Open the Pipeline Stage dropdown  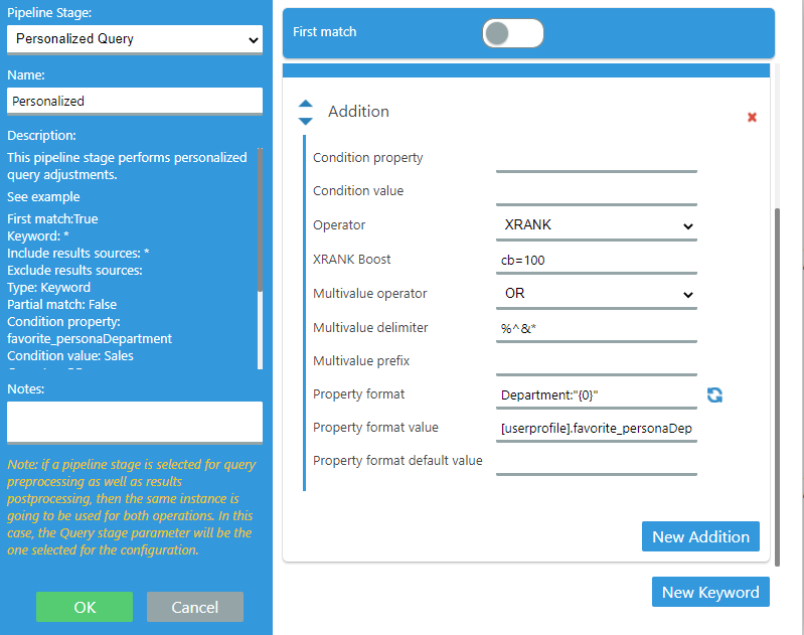135,39
